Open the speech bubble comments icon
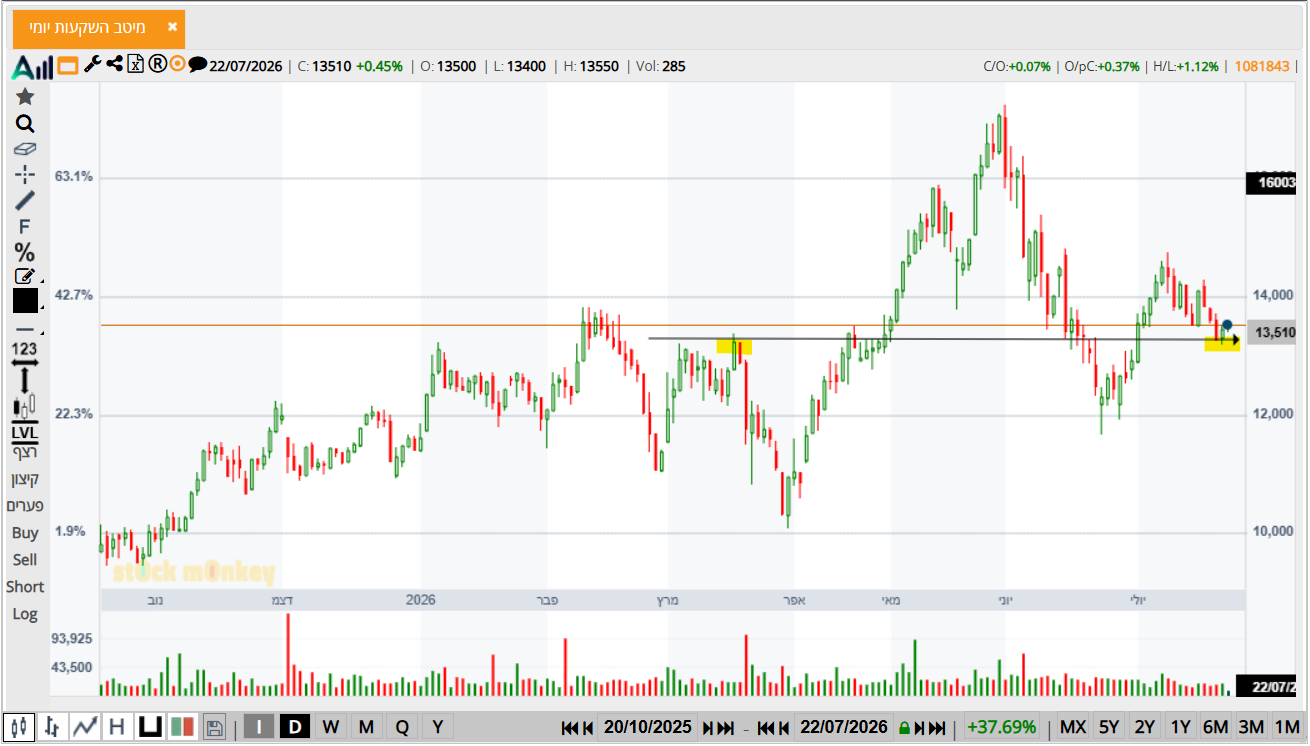Viewport: 1310px width, 746px height. coord(198,65)
